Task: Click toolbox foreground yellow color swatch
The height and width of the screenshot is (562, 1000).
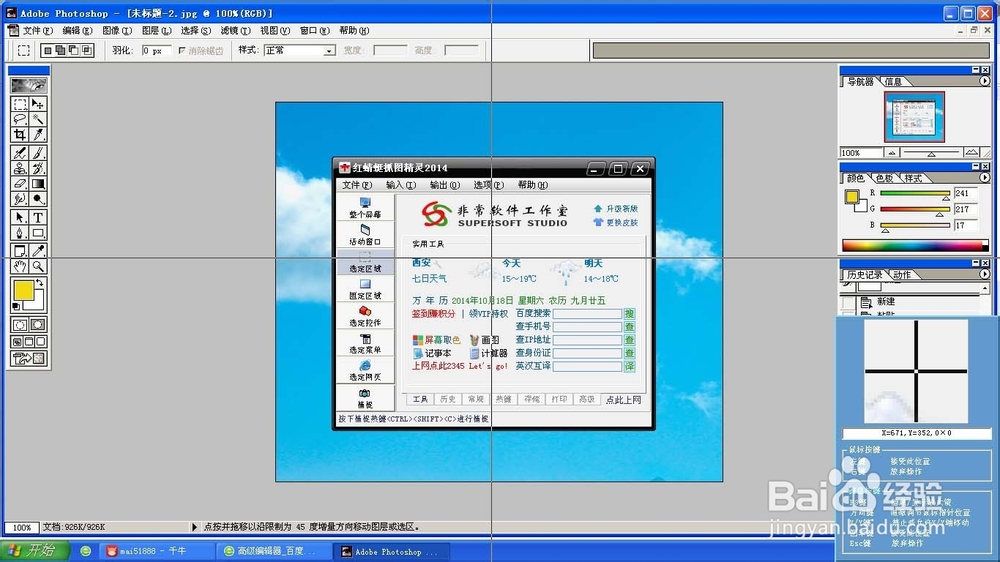Action: (x=24, y=291)
